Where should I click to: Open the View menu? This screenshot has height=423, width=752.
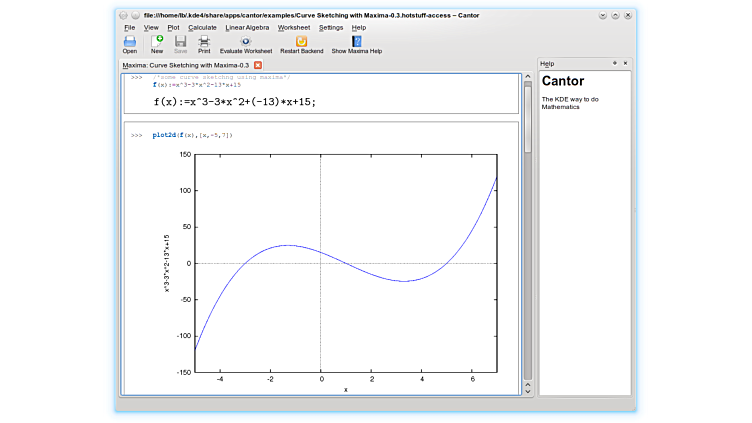coord(151,27)
